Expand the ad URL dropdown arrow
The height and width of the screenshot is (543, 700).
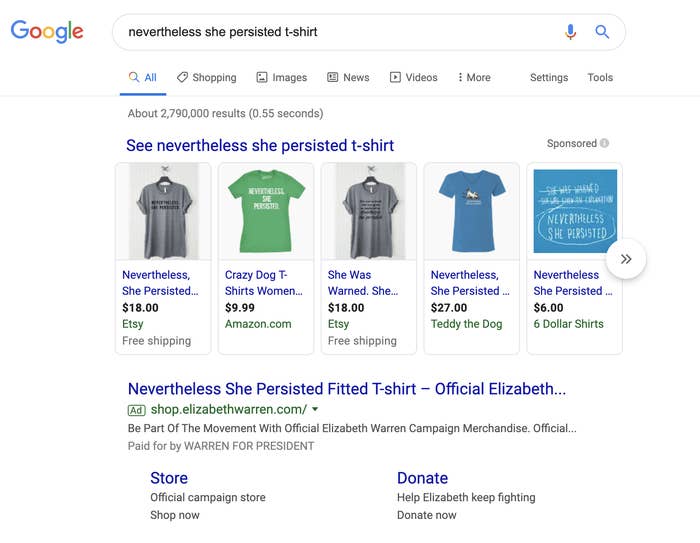pos(315,409)
